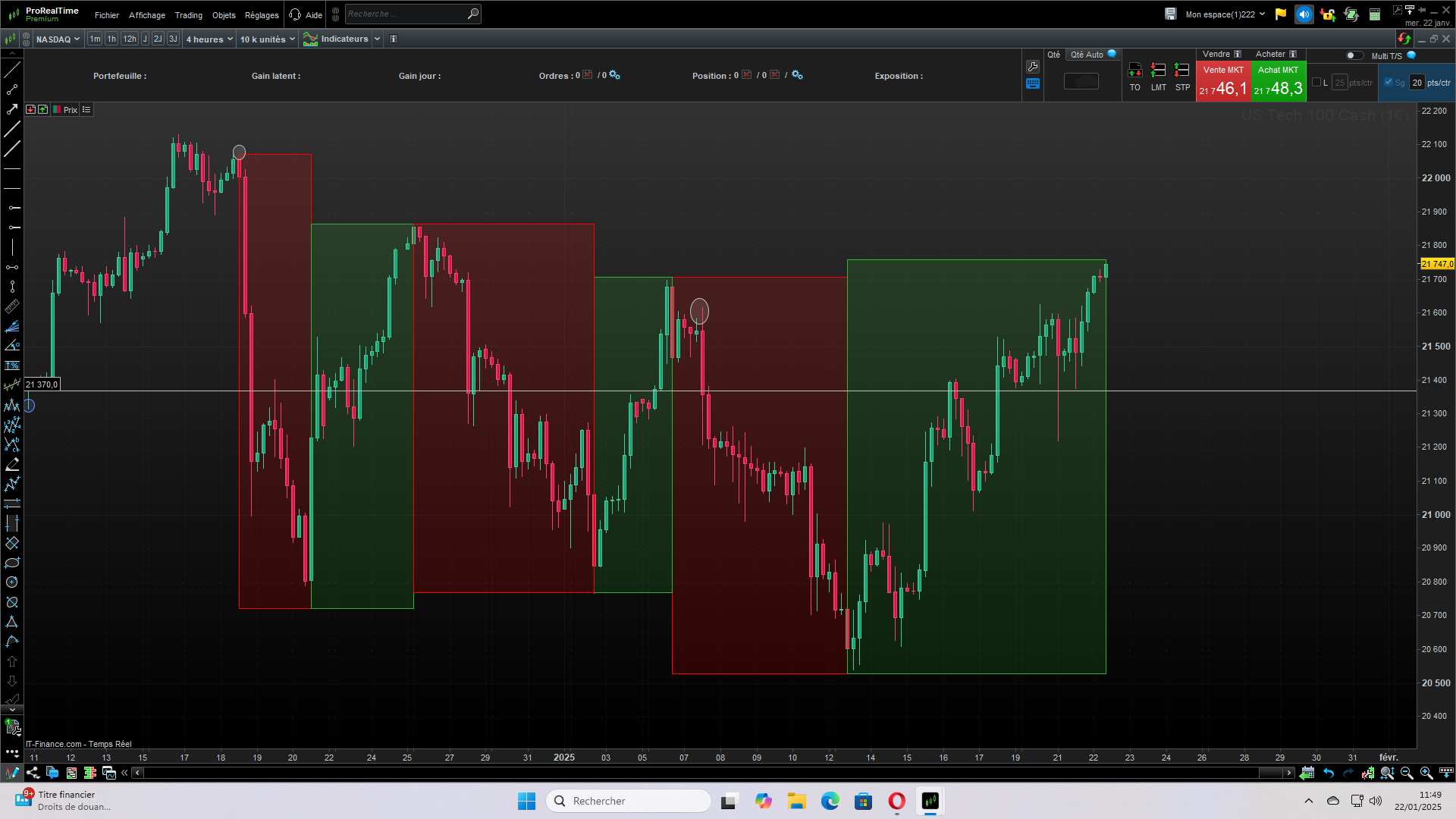1456x819 pixels.
Task: Click the LMT limit order icon
Action: tap(1158, 71)
